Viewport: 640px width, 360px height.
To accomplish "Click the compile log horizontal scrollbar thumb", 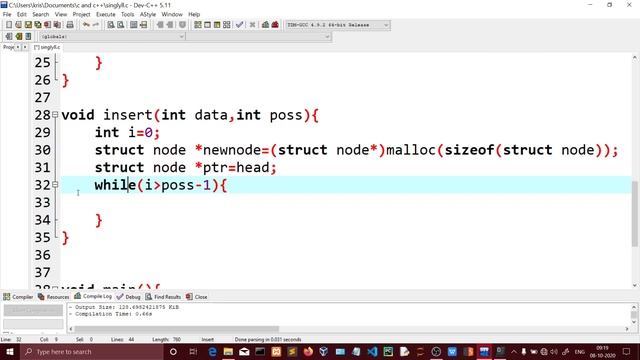I will (176, 329).
